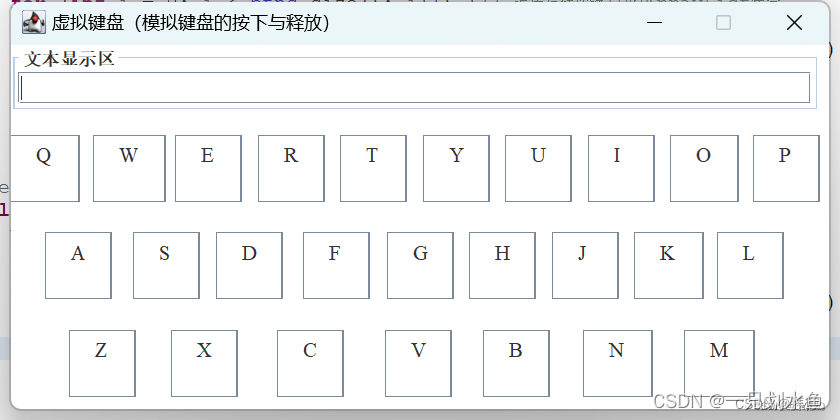
Task: Click the U key button
Action: click(x=538, y=168)
